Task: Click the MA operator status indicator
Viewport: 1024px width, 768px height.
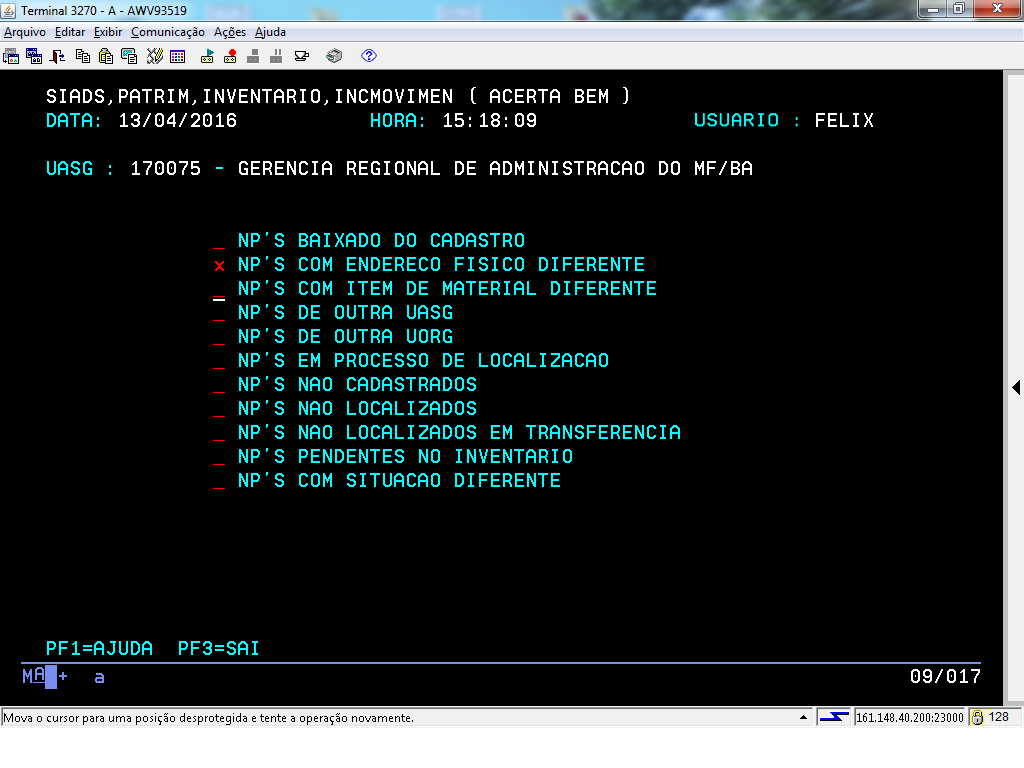Action: click(x=34, y=676)
